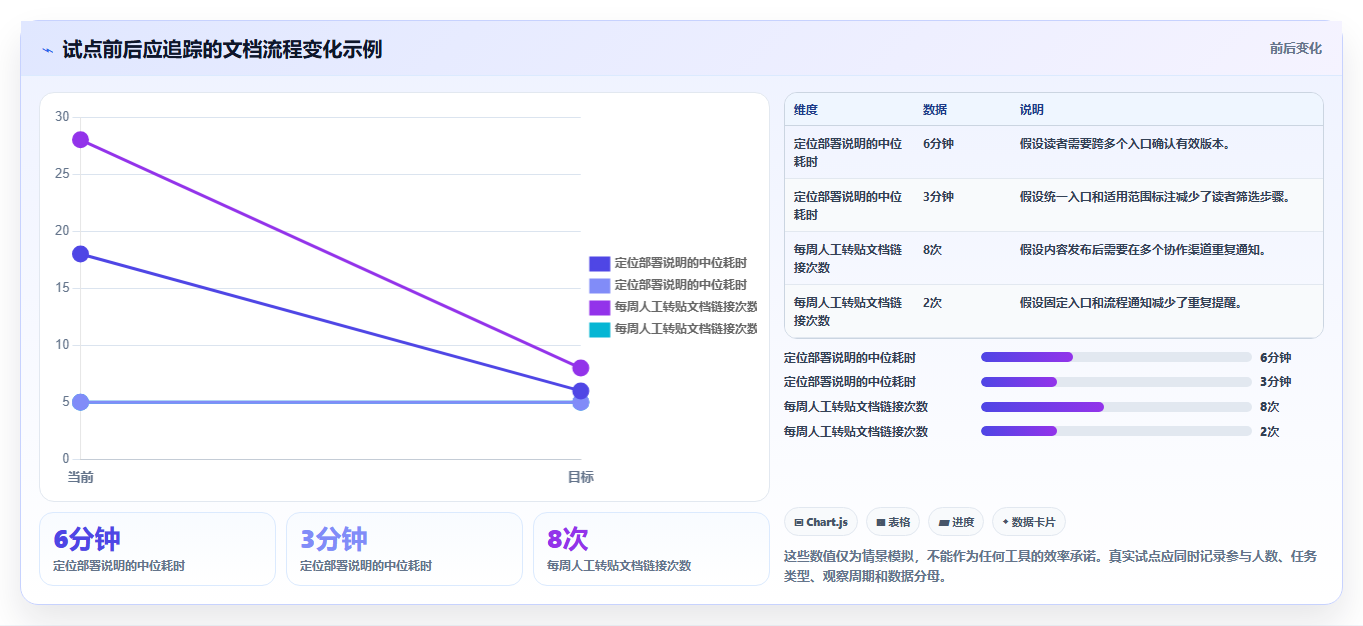
Task: Click the dark blue data point at 当前
Action: [81, 254]
